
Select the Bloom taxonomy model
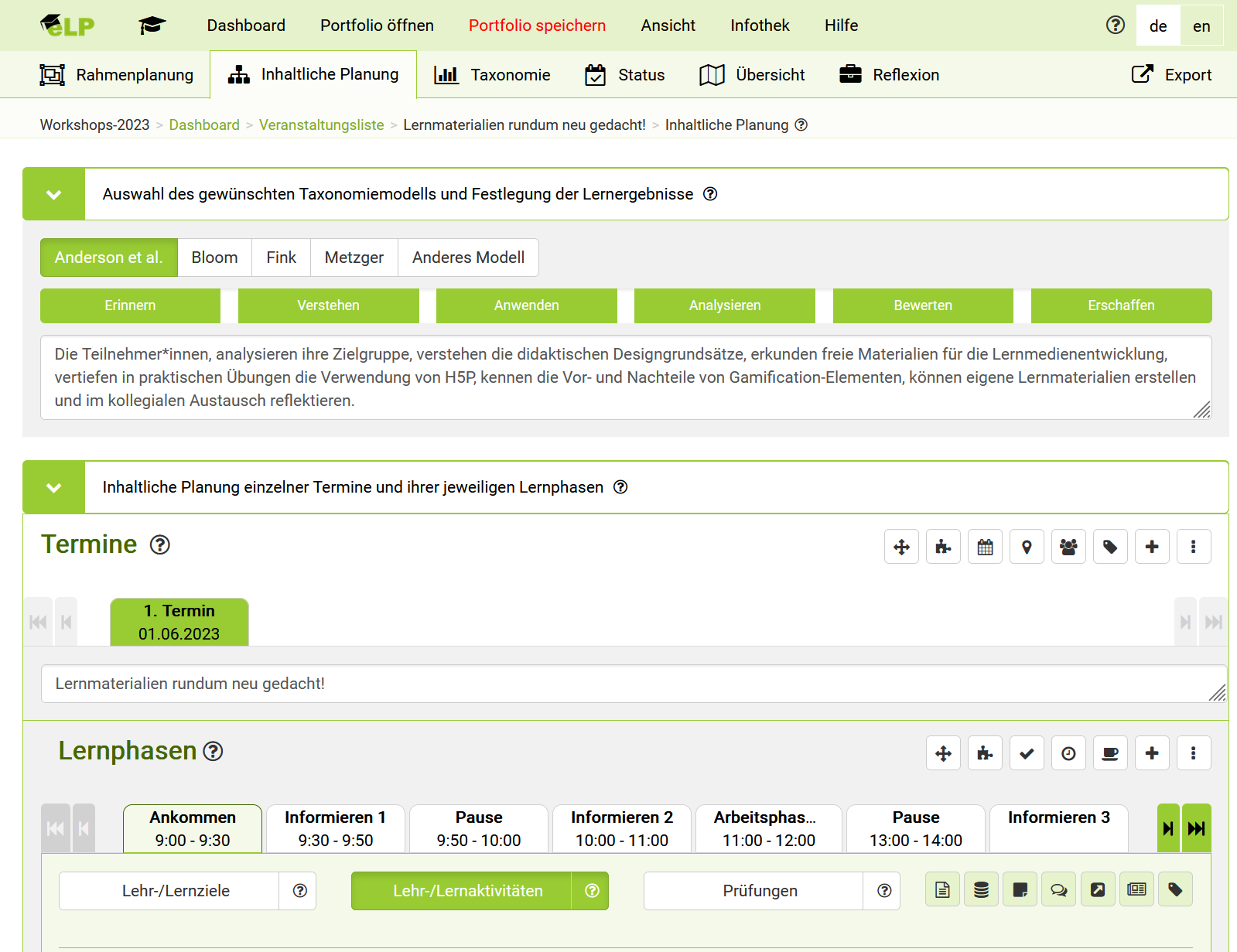pyautogui.click(x=214, y=258)
